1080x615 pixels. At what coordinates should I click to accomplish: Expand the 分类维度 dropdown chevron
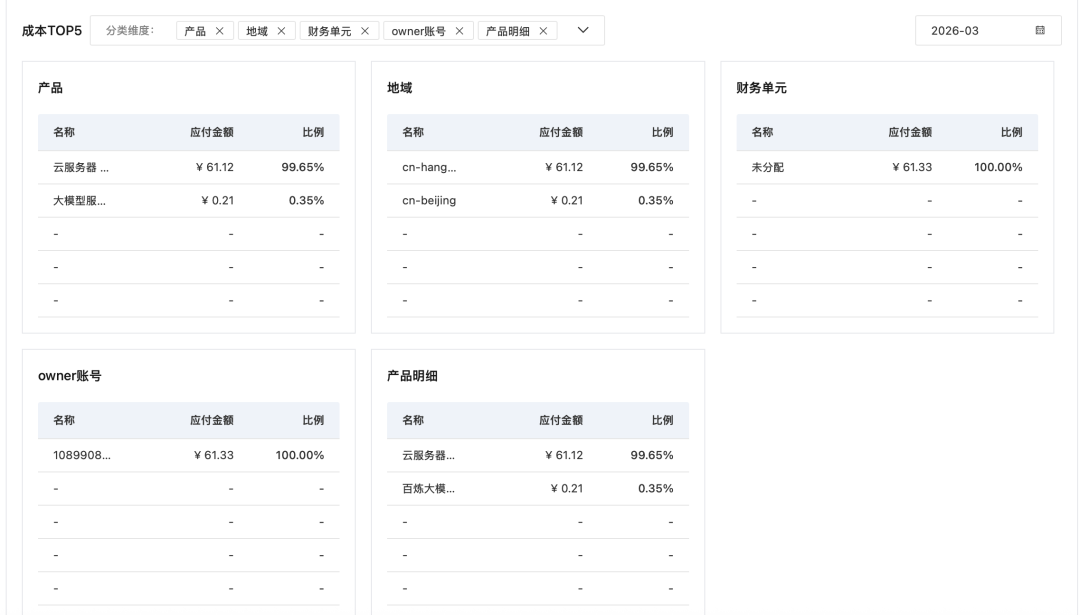[583, 31]
